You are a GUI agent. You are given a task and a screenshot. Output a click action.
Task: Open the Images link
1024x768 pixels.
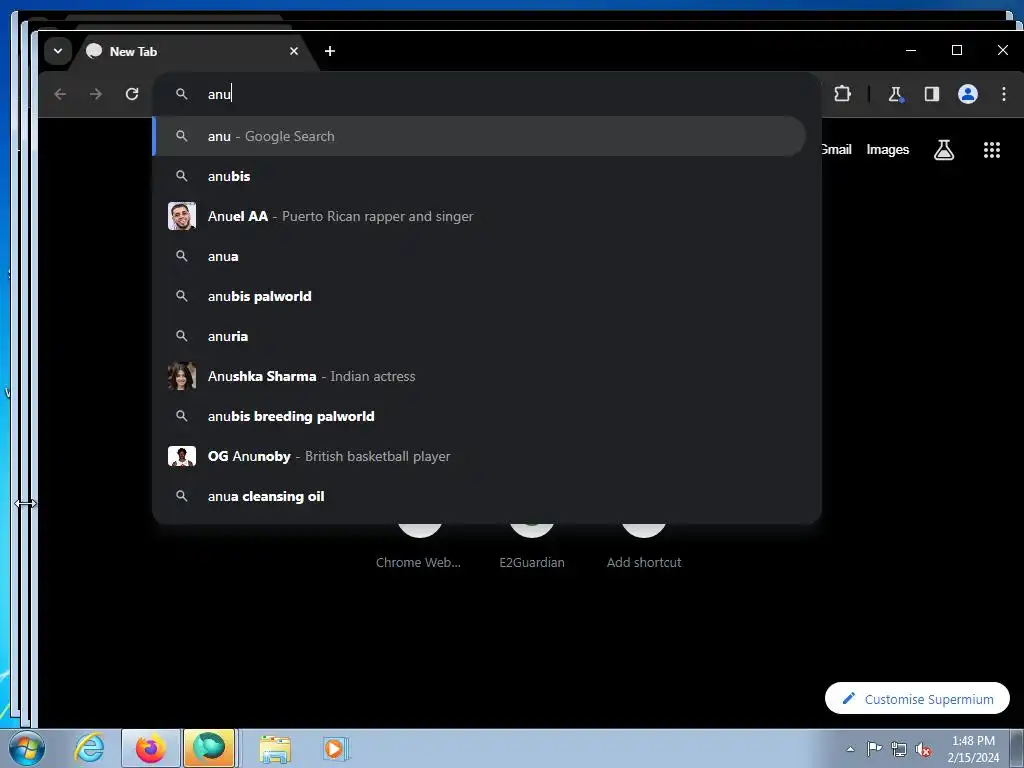(x=888, y=150)
